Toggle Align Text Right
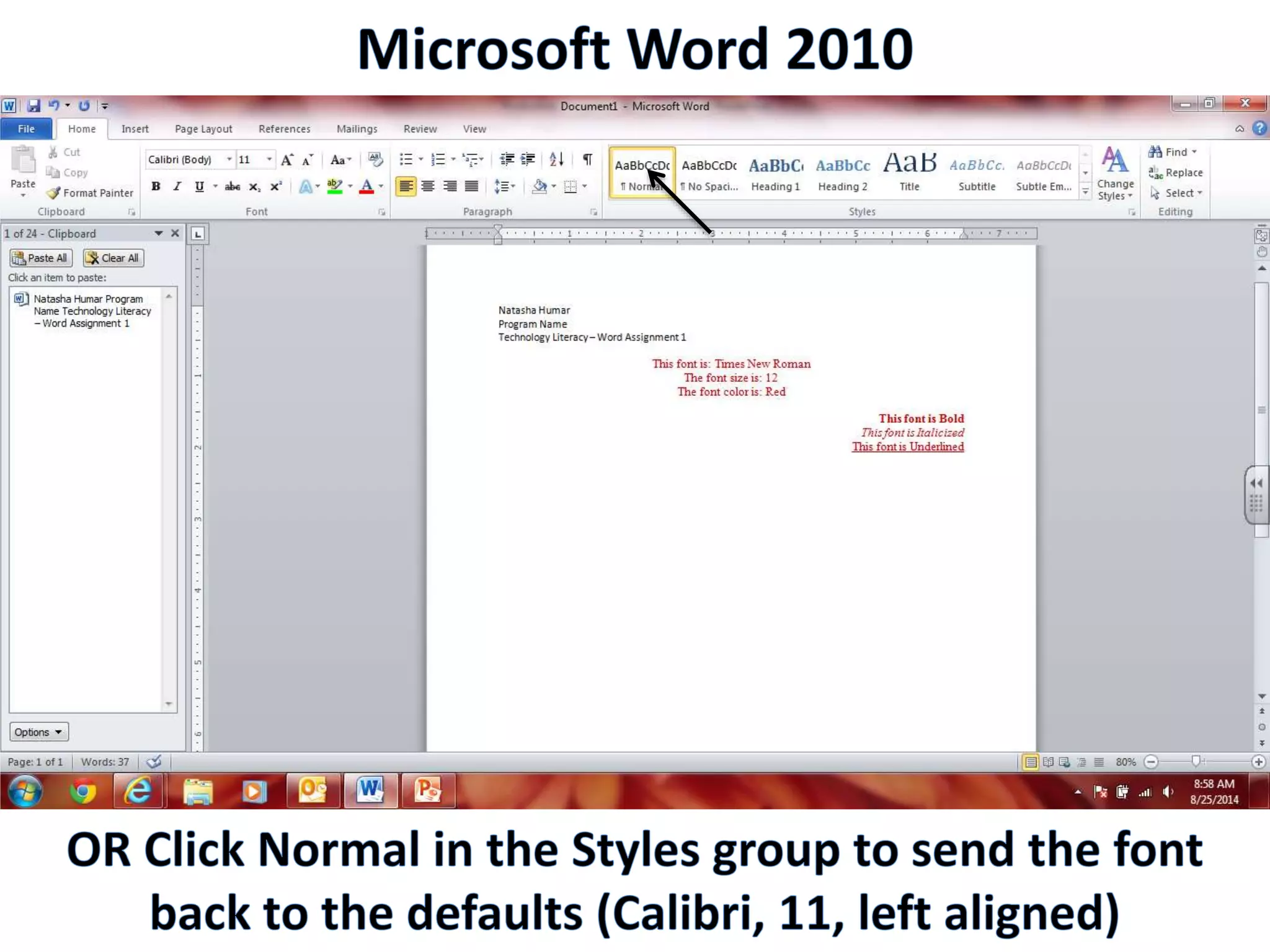Image resolution: width=1270 pixels, height=952 pixels. [450, 186]
